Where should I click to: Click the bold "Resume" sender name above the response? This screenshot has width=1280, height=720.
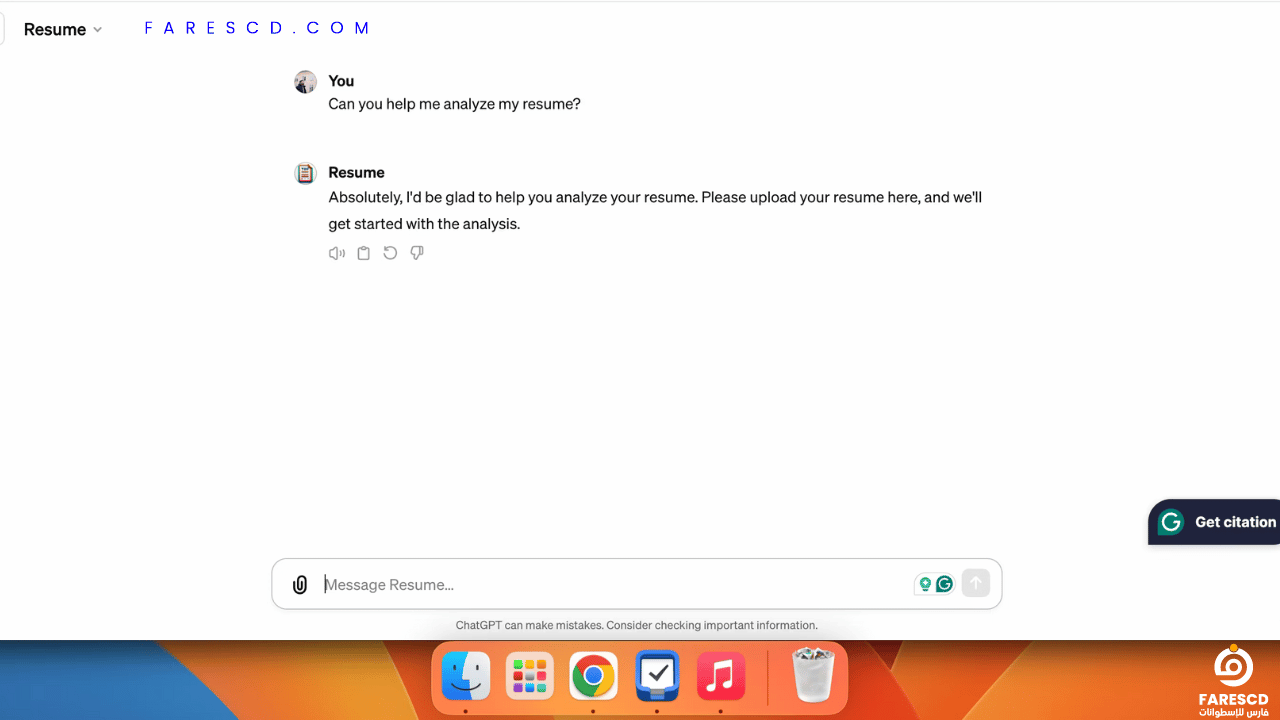pyautogui.click(x=356, y=172)
